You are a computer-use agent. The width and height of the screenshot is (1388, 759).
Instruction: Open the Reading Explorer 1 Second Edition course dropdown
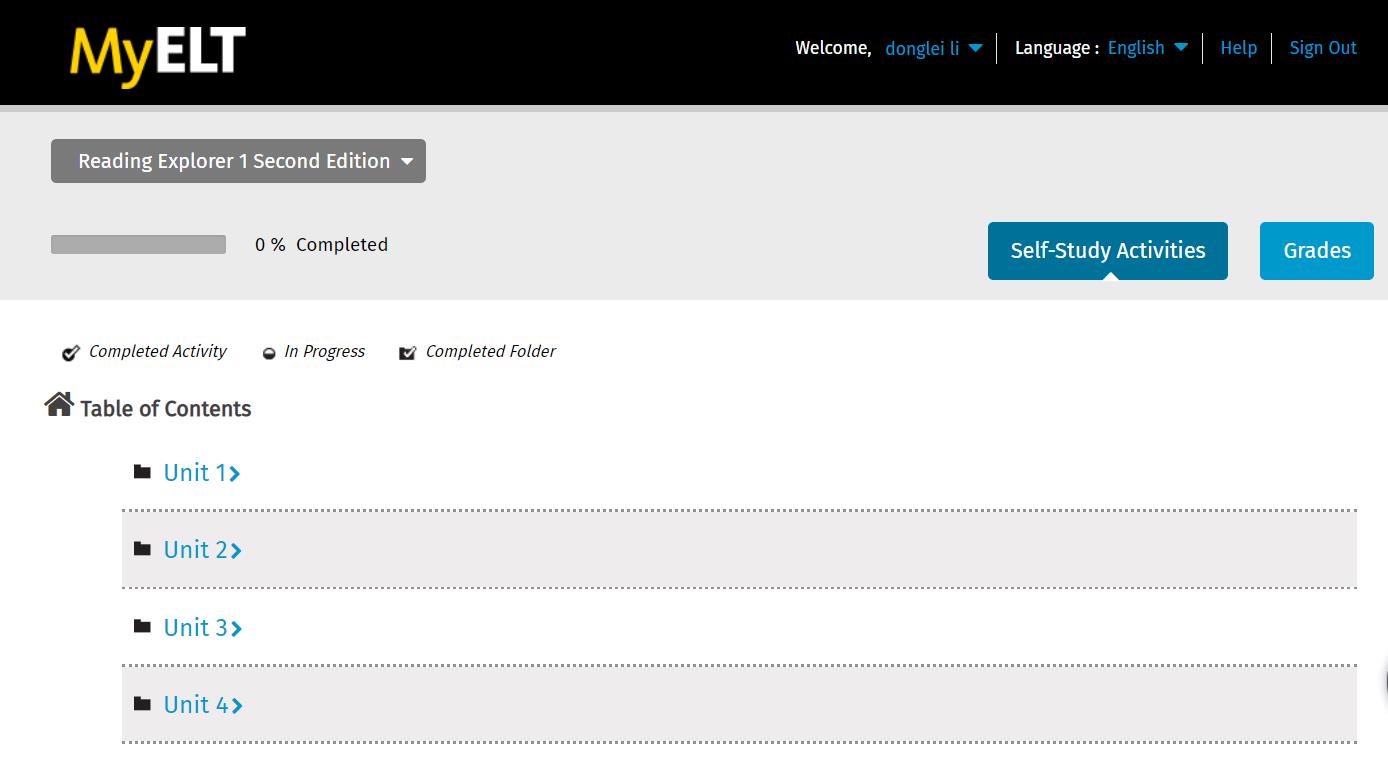pyautogui.click(x=238, y=161)
